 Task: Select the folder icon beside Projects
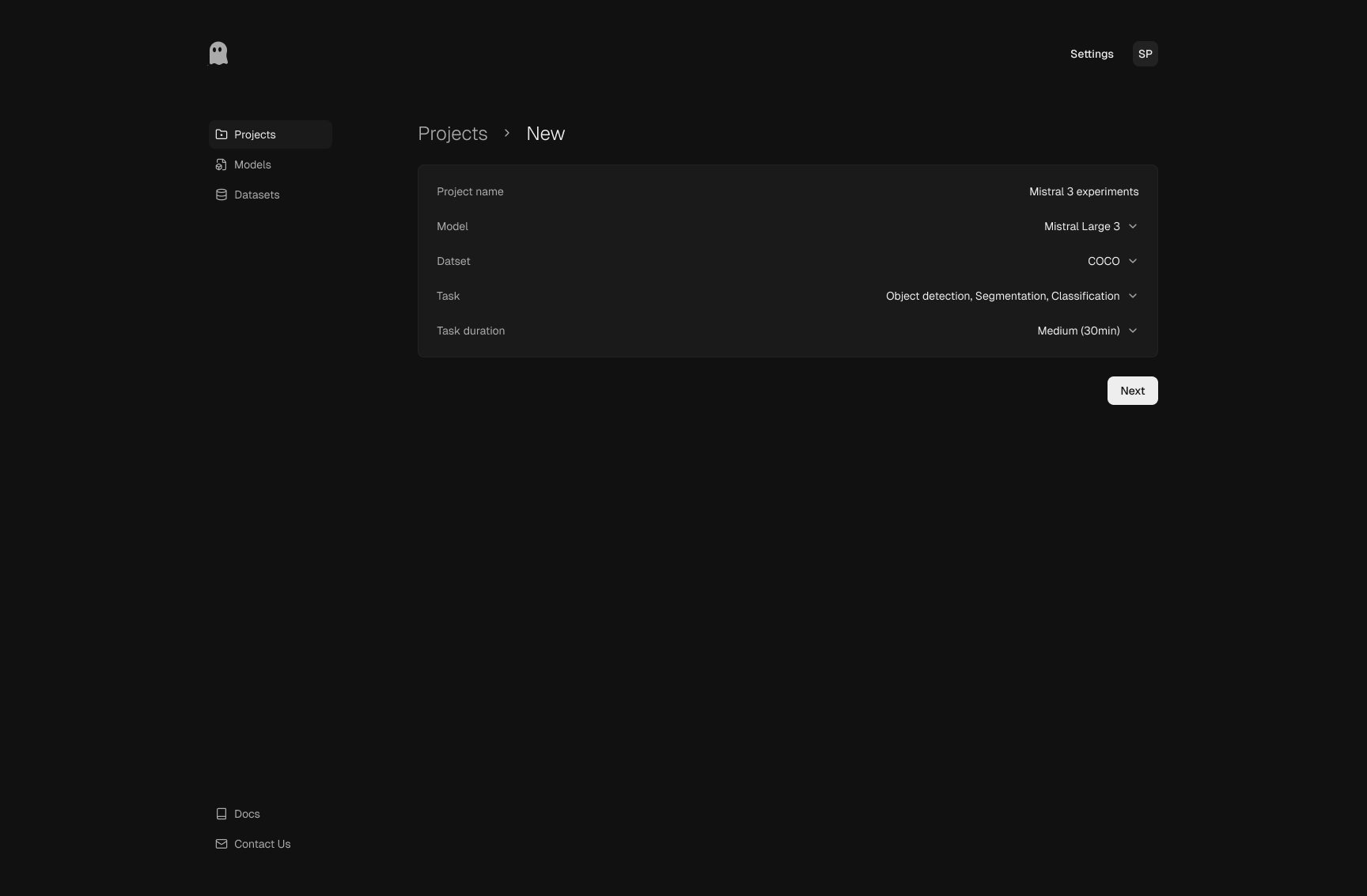221,134
